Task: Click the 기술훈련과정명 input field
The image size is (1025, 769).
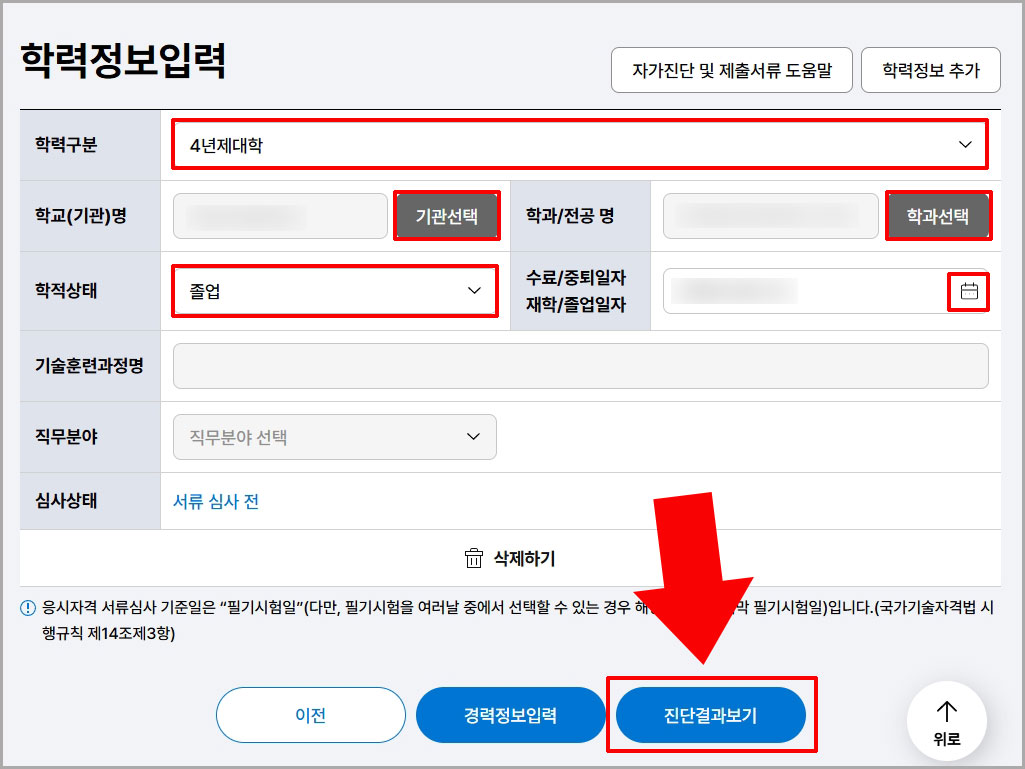Action: 580,366
